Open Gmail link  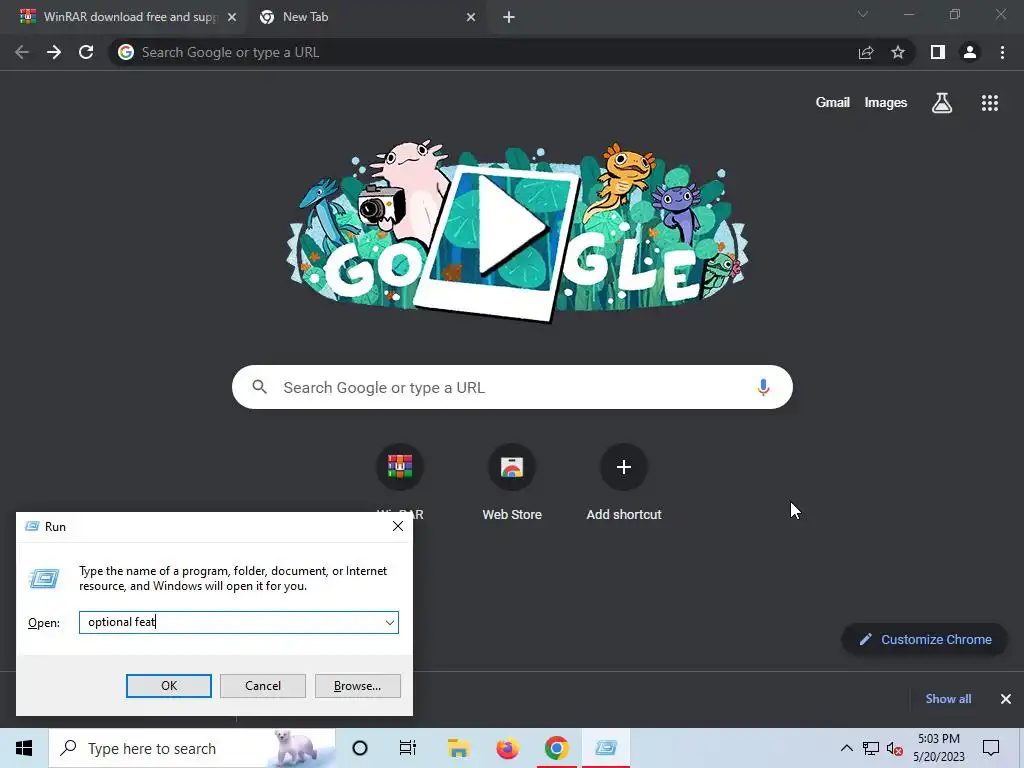[833, 103]
